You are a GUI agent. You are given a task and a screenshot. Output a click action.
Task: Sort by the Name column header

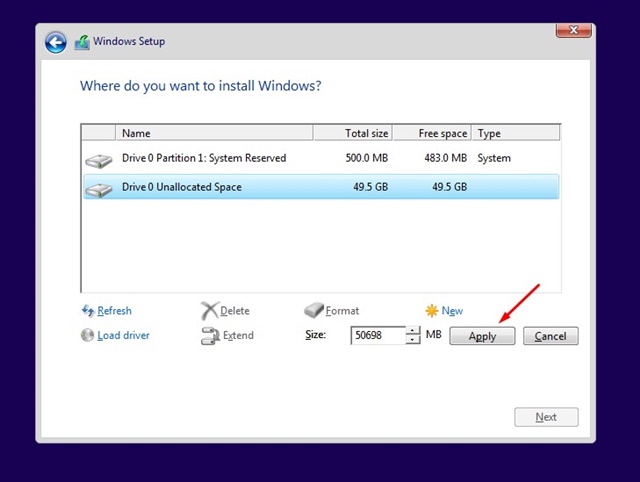pyautogui.click(x=214, y=133)
